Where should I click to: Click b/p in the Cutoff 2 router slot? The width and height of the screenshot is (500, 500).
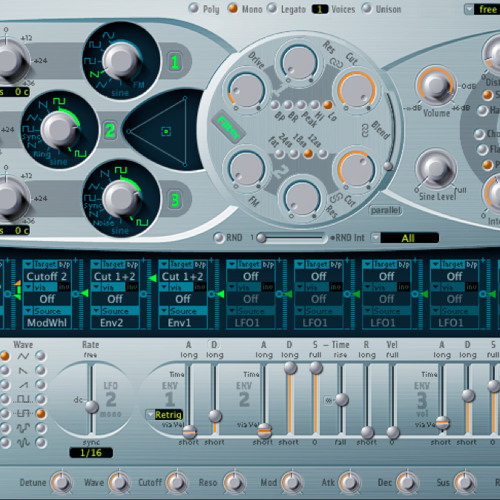click(x=64, y=265)
